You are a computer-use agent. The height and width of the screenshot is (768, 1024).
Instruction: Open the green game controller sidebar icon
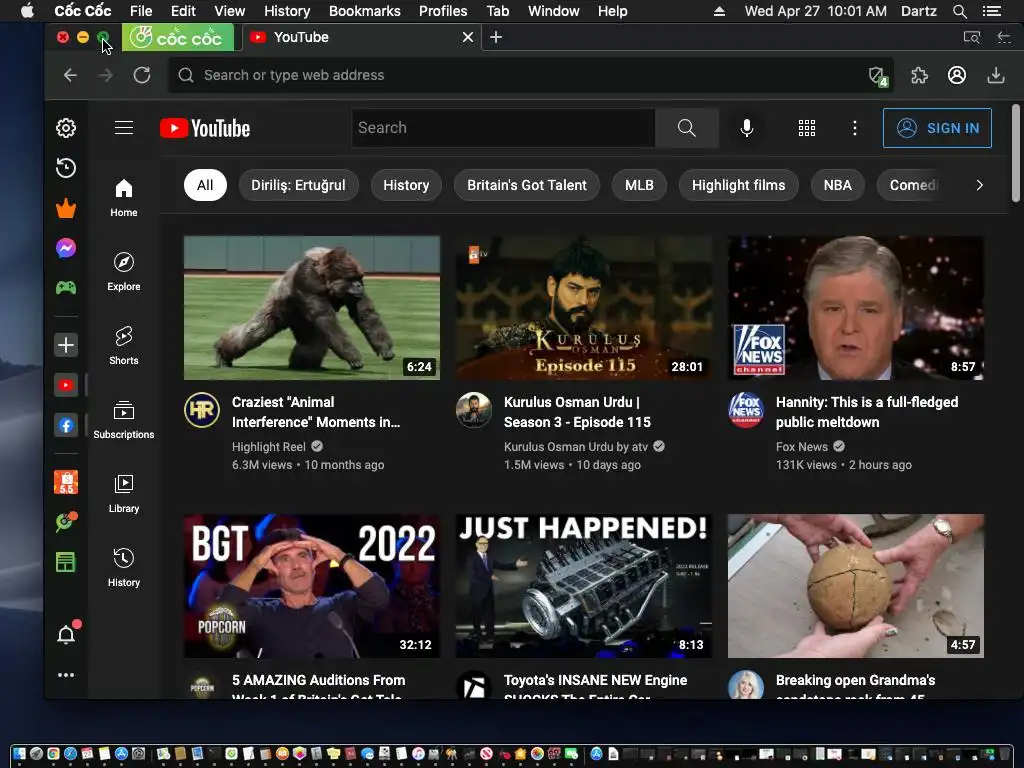click(x=66, y=287)
